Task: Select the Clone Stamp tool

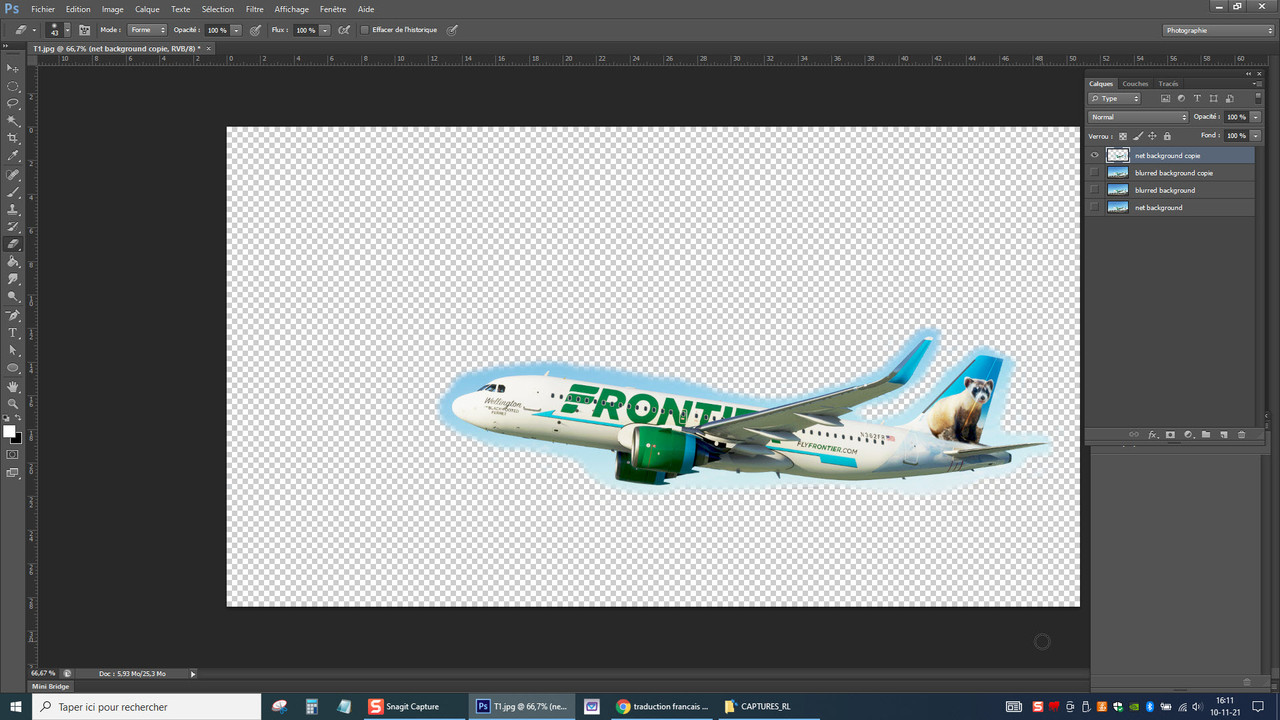Action: coord(13,210)
